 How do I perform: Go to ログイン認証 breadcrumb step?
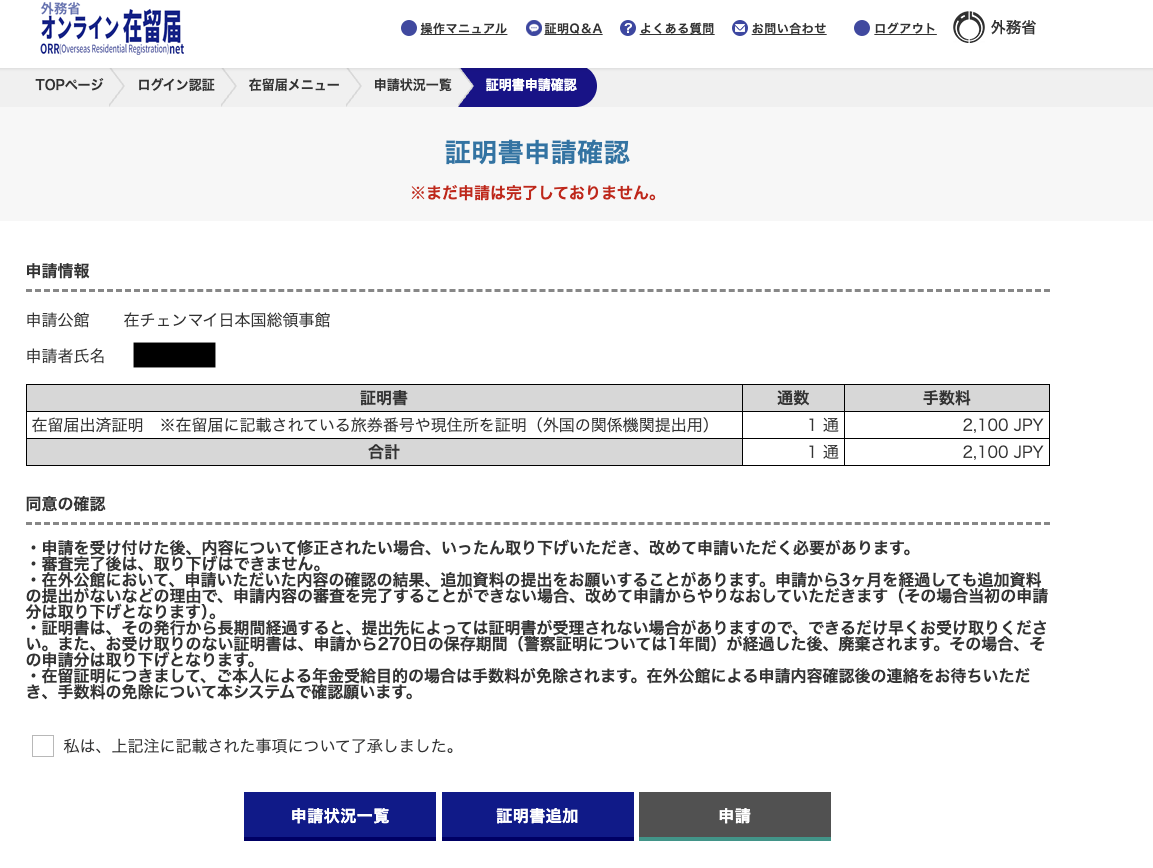(x=176, y=85)
